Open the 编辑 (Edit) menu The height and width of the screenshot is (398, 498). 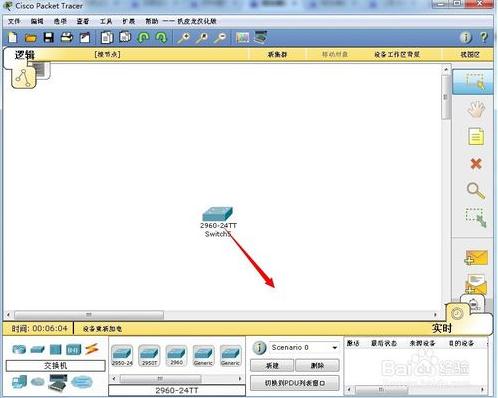point(37,21)
